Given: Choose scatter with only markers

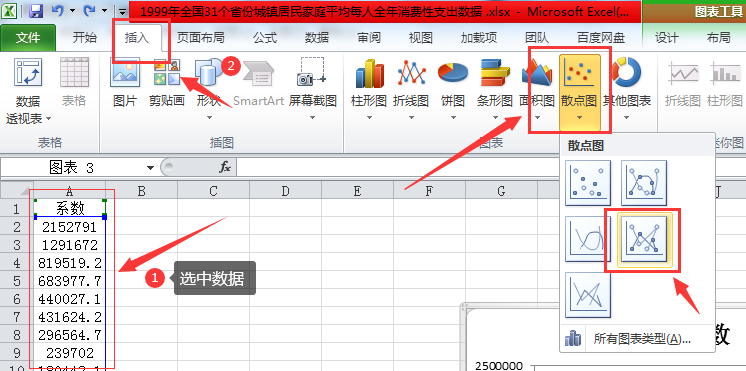Looking at the screenshot, I should coord(588,183).
